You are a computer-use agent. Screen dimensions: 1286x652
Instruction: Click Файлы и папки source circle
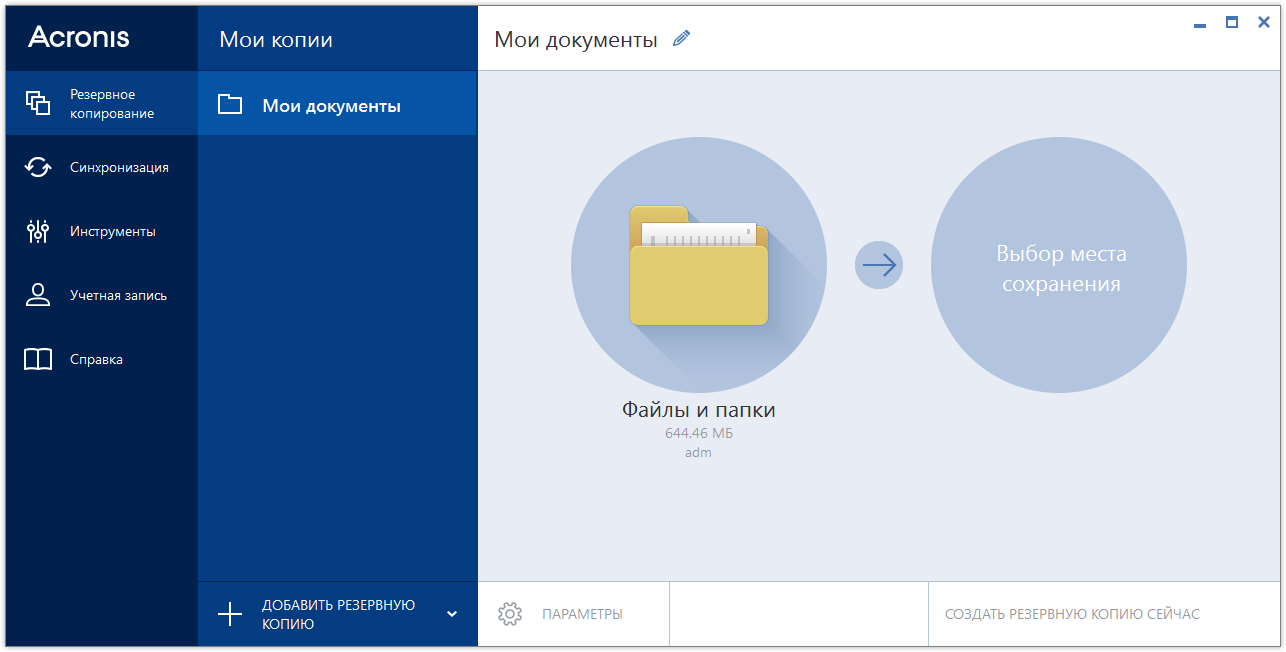[699, 265]
